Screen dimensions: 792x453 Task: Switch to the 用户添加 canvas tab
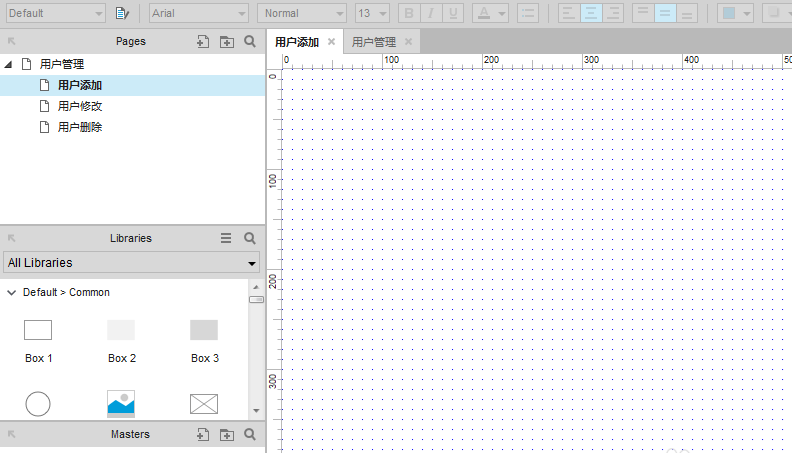click(x=296, y=42)
